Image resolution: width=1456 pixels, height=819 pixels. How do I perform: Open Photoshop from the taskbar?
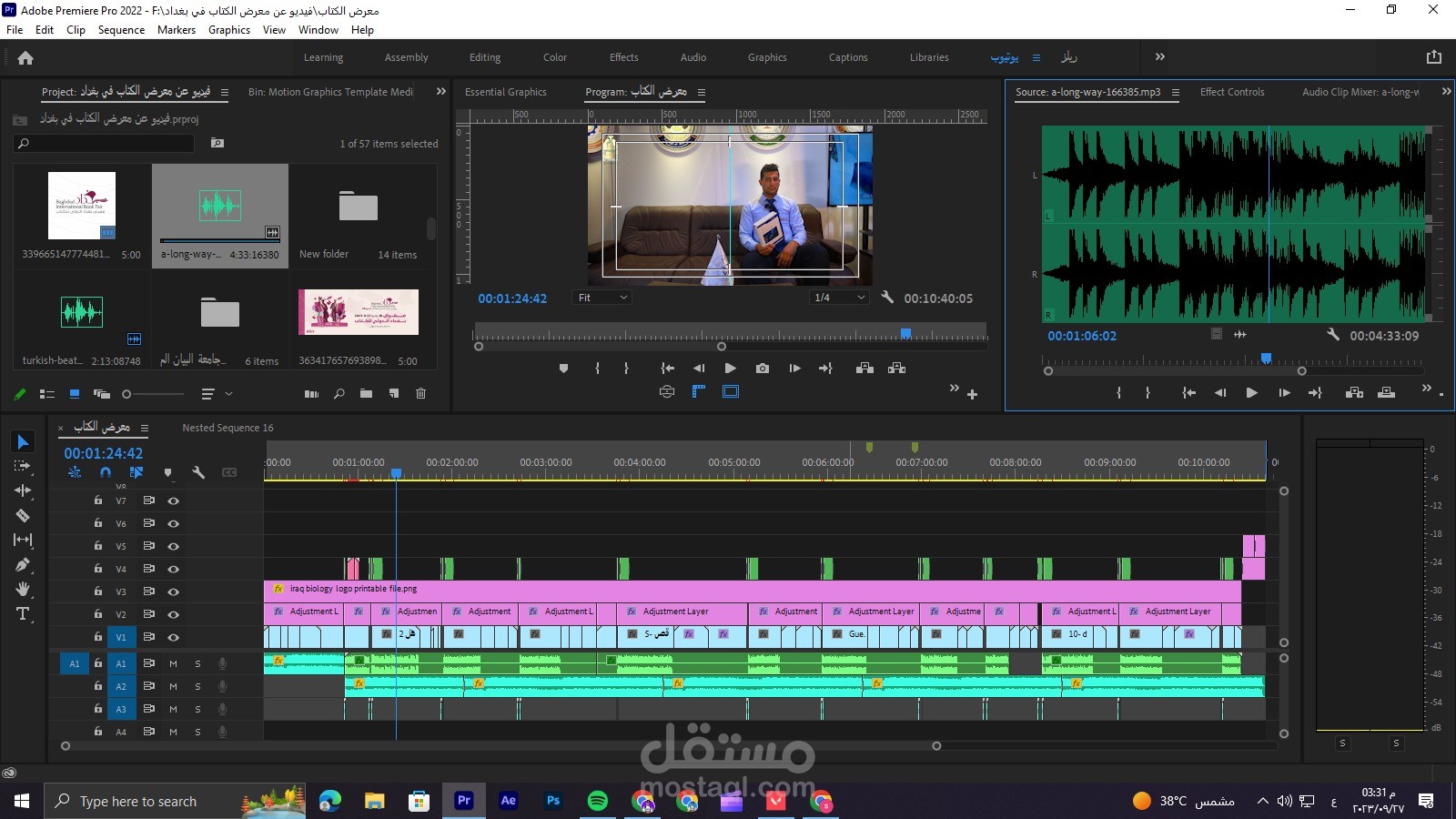552,801
